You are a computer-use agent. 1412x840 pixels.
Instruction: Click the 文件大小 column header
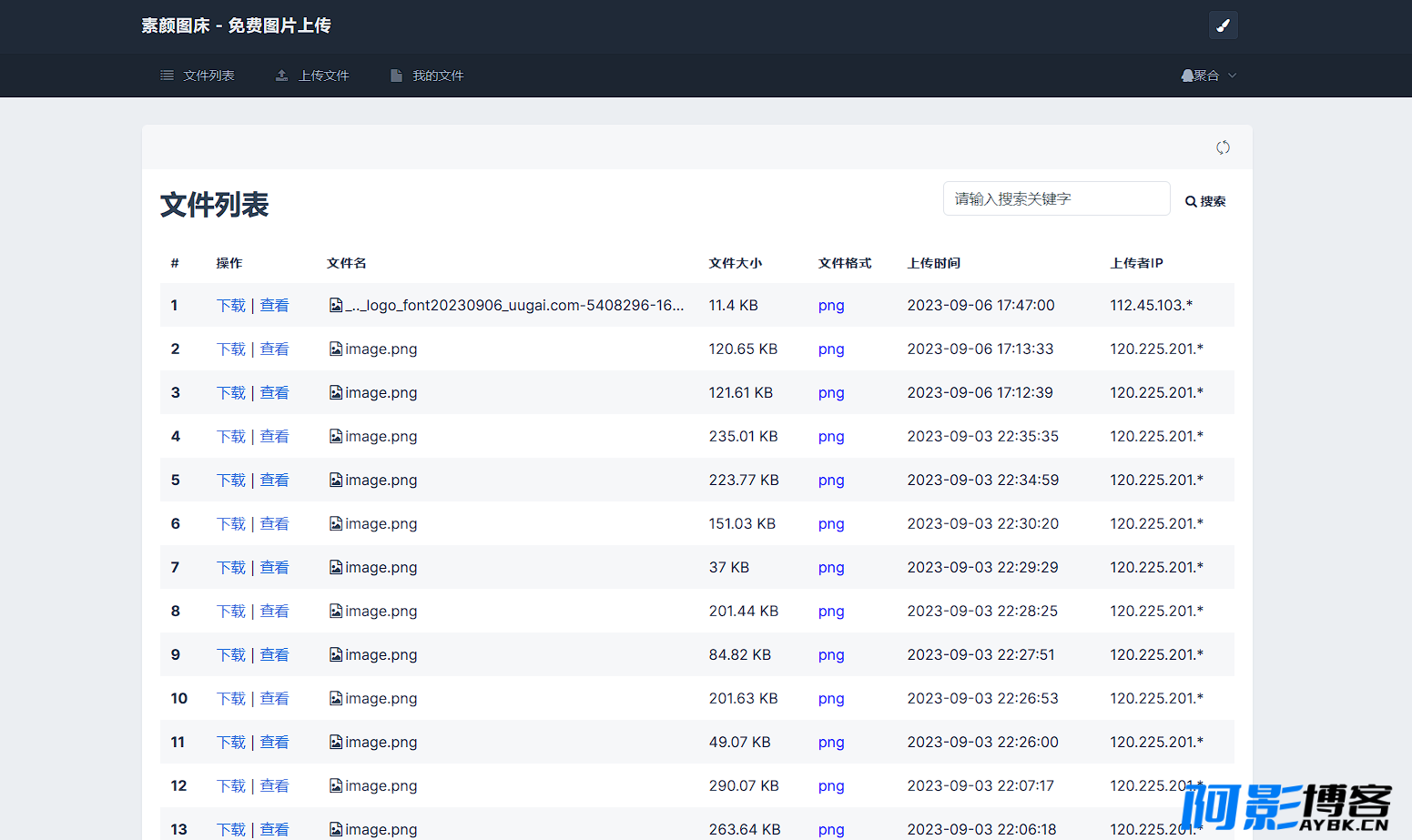736,263
